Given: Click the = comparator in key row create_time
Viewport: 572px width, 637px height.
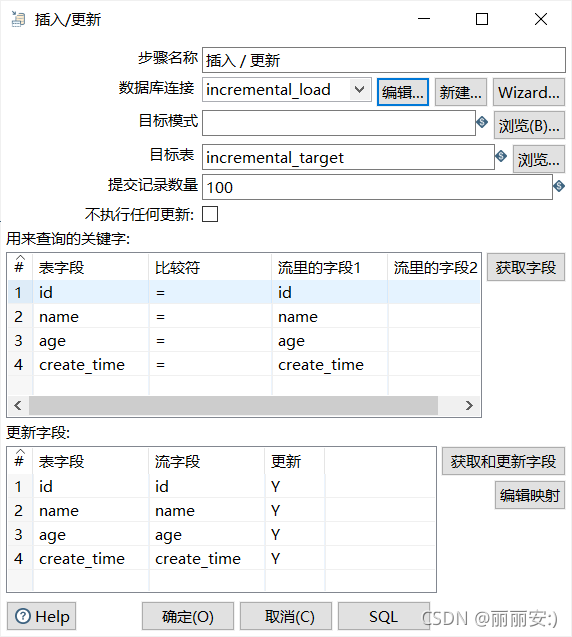Looking at the screenshot, I should pyautogui.click(x=210, y=364).
